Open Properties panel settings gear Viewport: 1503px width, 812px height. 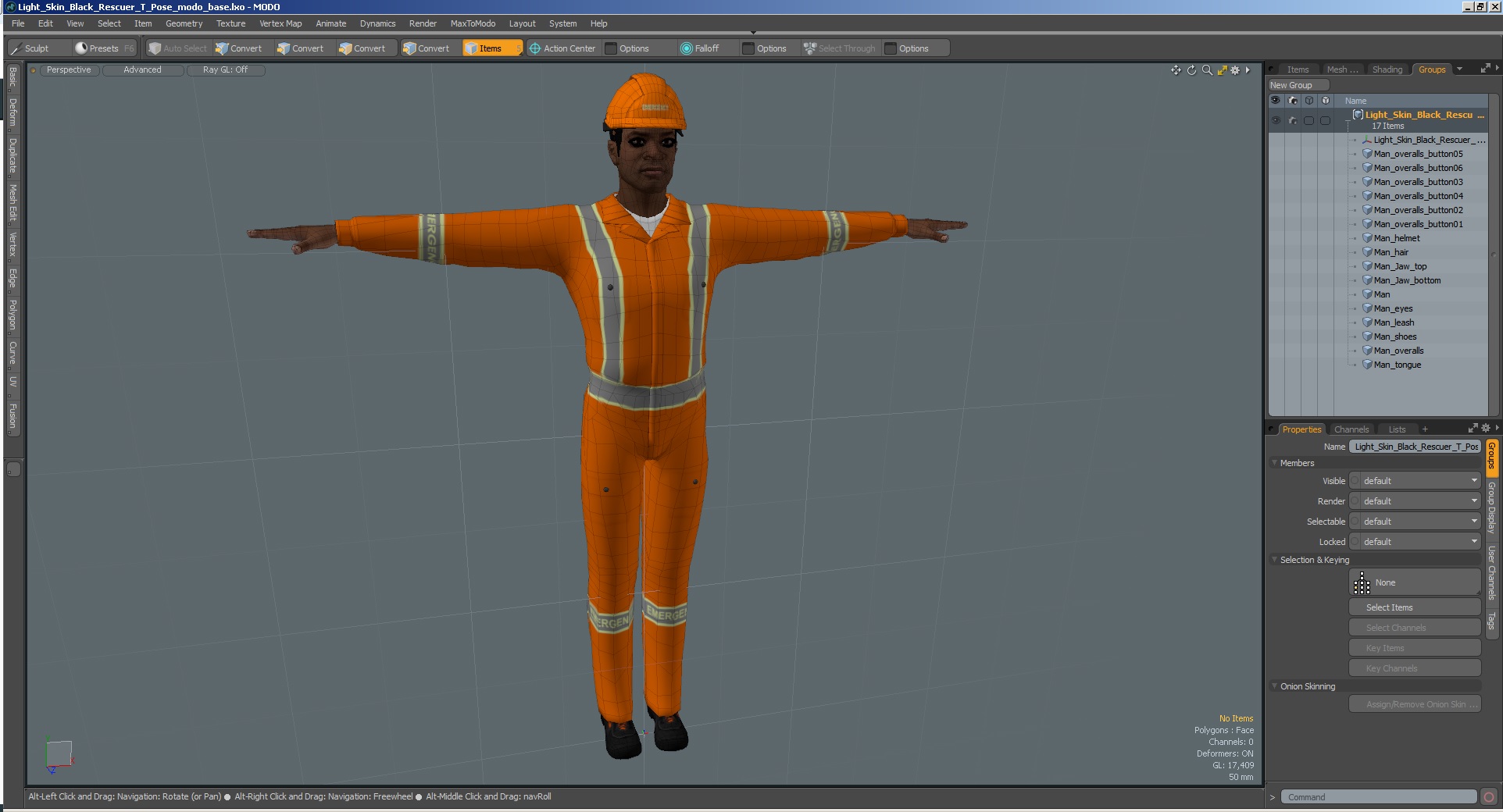(1486, 428)
